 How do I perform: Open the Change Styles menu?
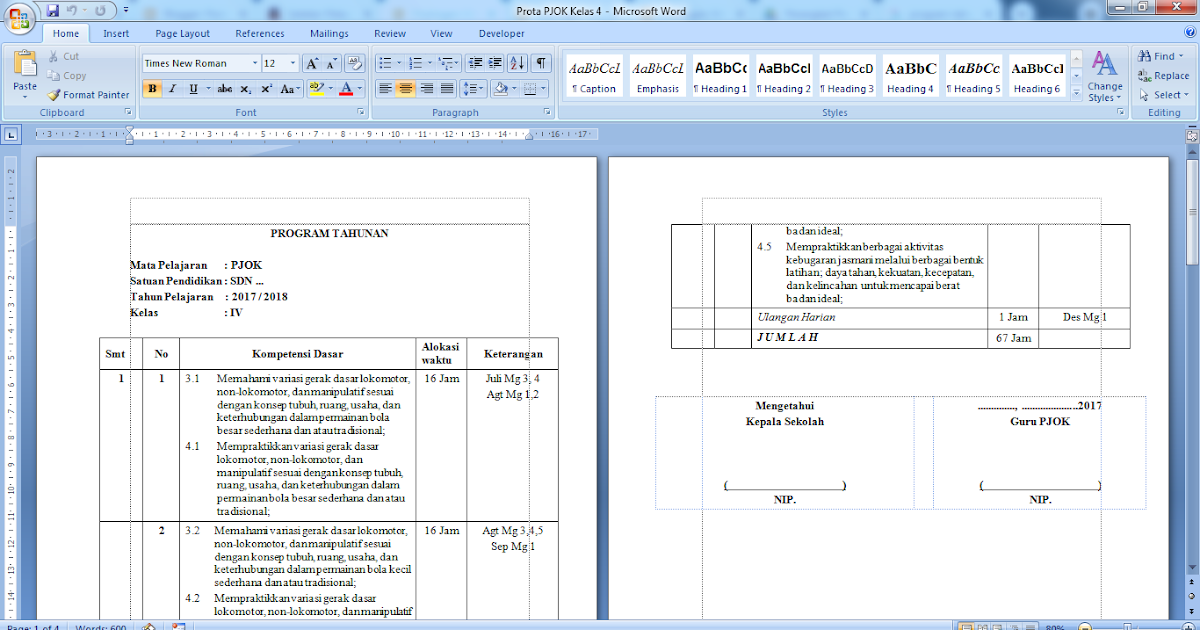(x=1105, y=77)
